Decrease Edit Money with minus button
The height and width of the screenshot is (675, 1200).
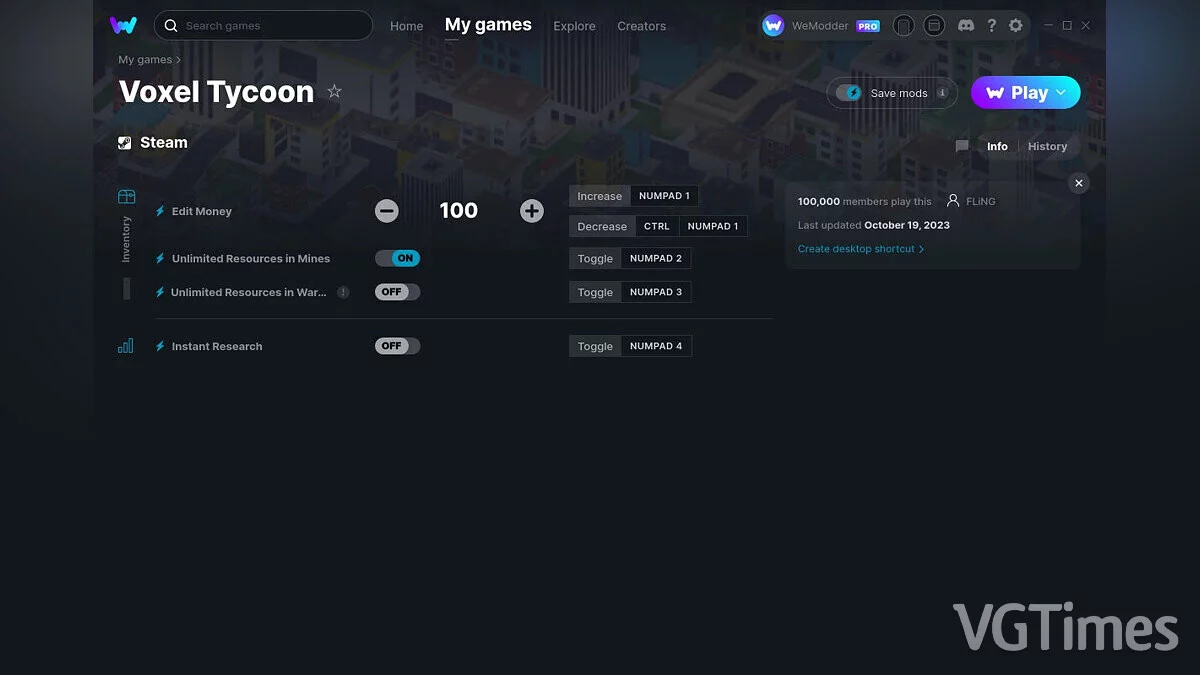(x=387, y=211)
